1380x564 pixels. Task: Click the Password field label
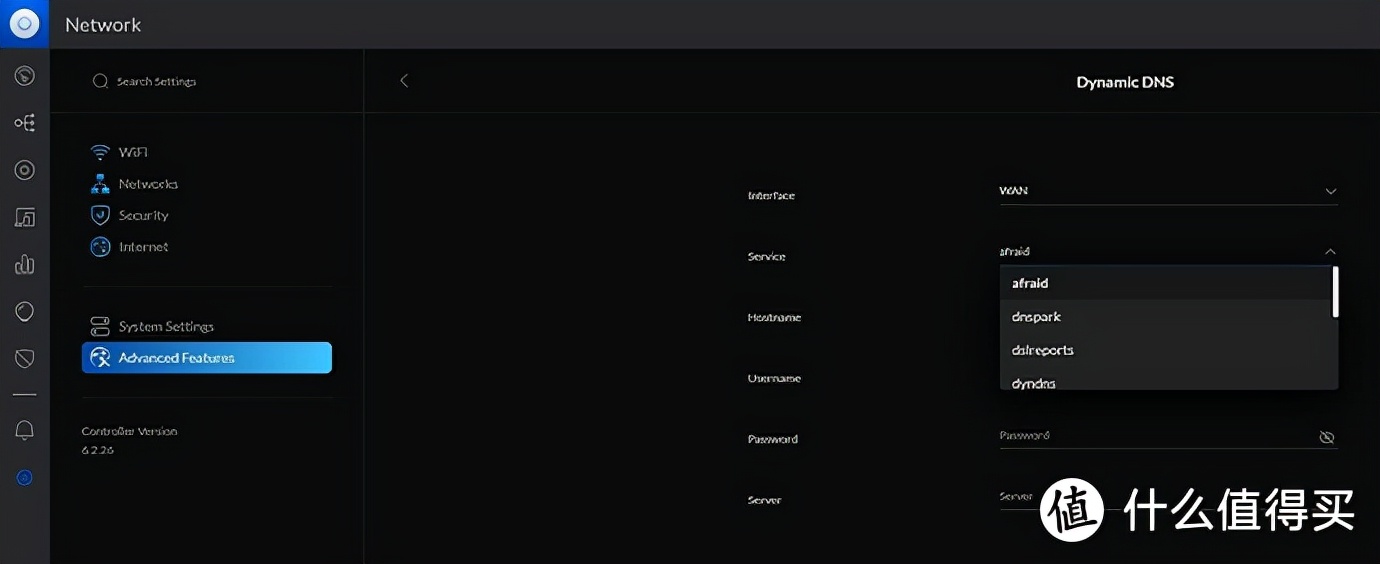[773, 439]
